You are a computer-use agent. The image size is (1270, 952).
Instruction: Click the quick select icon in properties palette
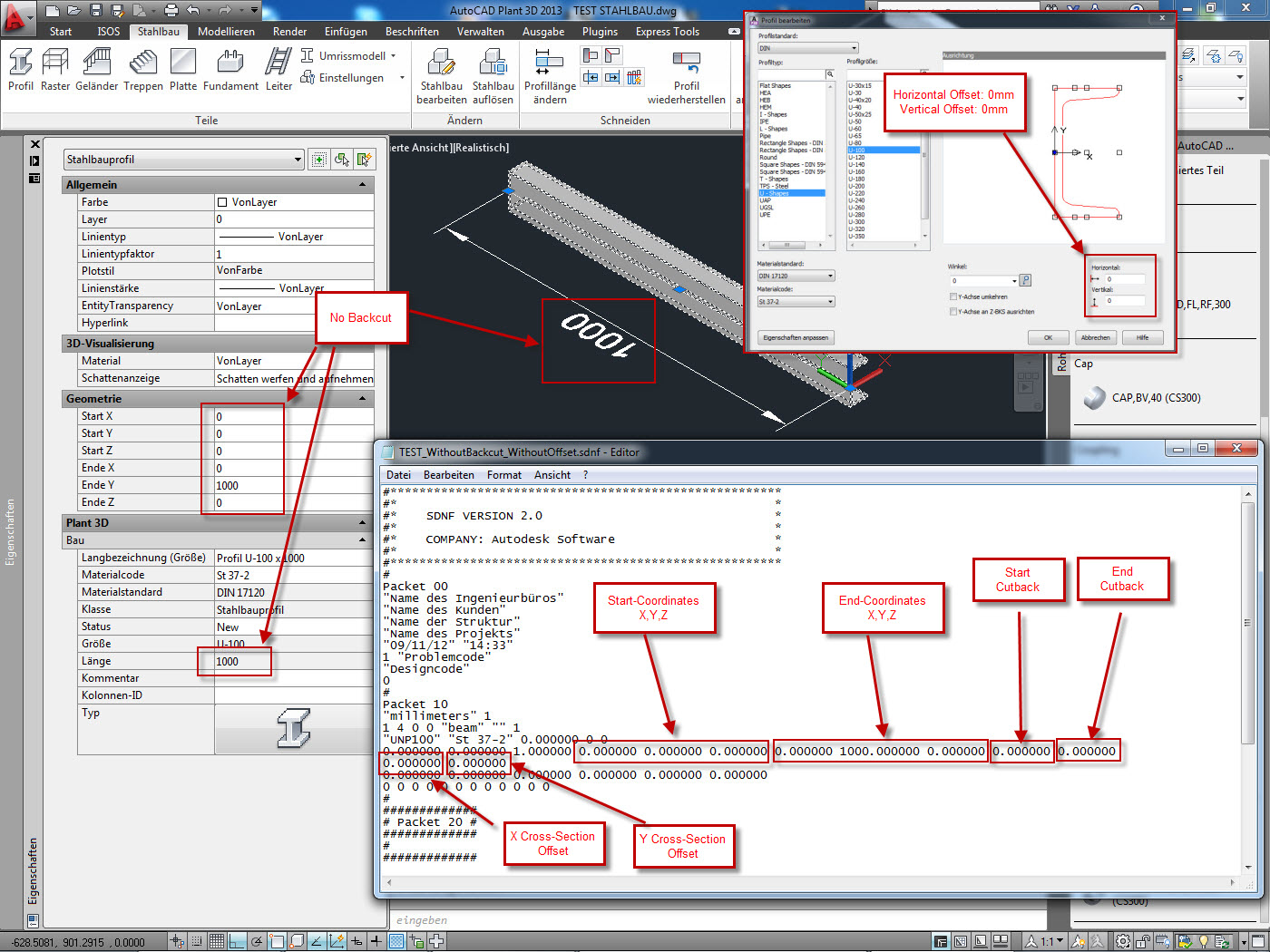(364, 160)
